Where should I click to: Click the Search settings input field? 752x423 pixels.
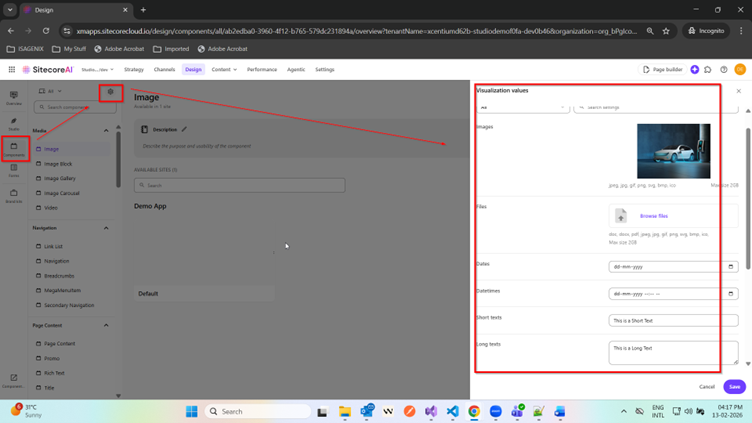tap(656, 107)
